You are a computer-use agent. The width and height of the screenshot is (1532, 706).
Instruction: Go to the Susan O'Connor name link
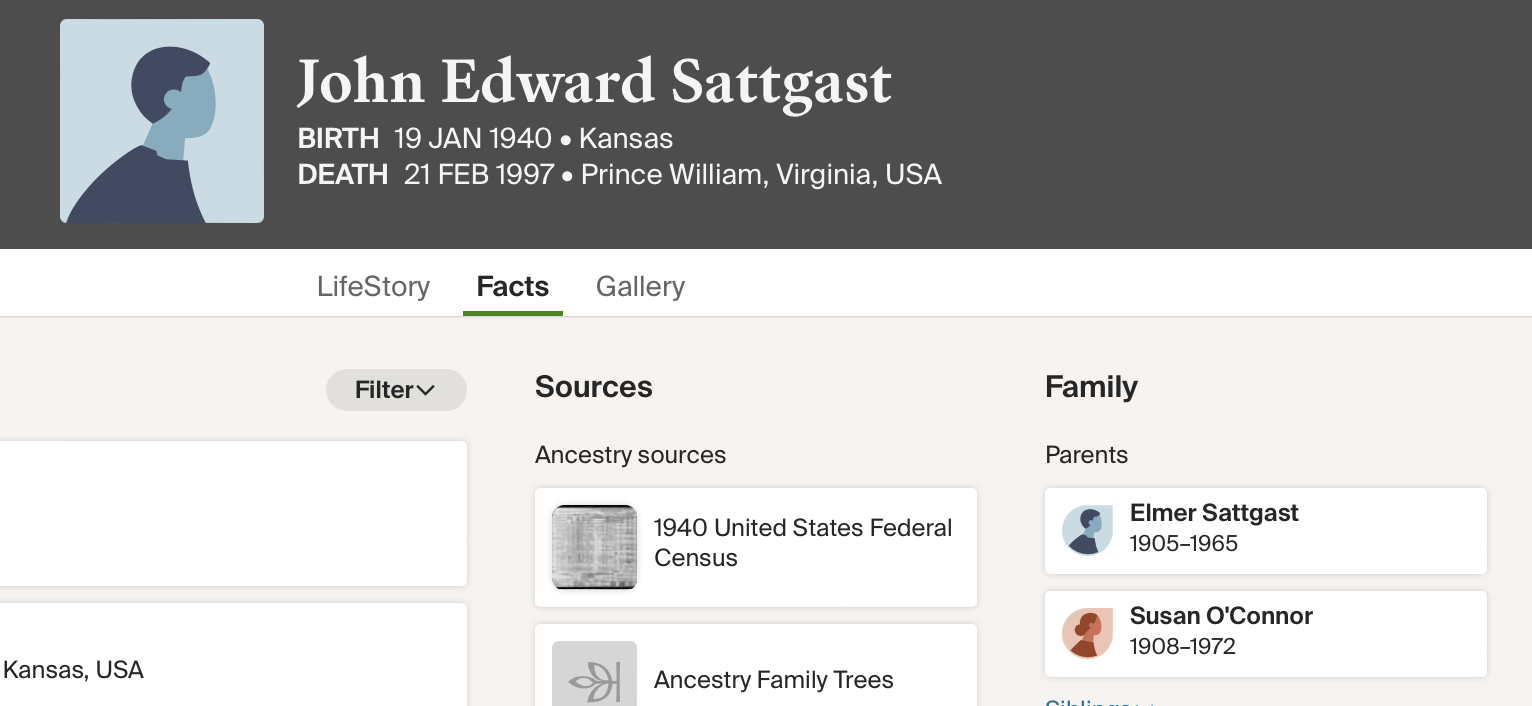(x=1220, y=616)
